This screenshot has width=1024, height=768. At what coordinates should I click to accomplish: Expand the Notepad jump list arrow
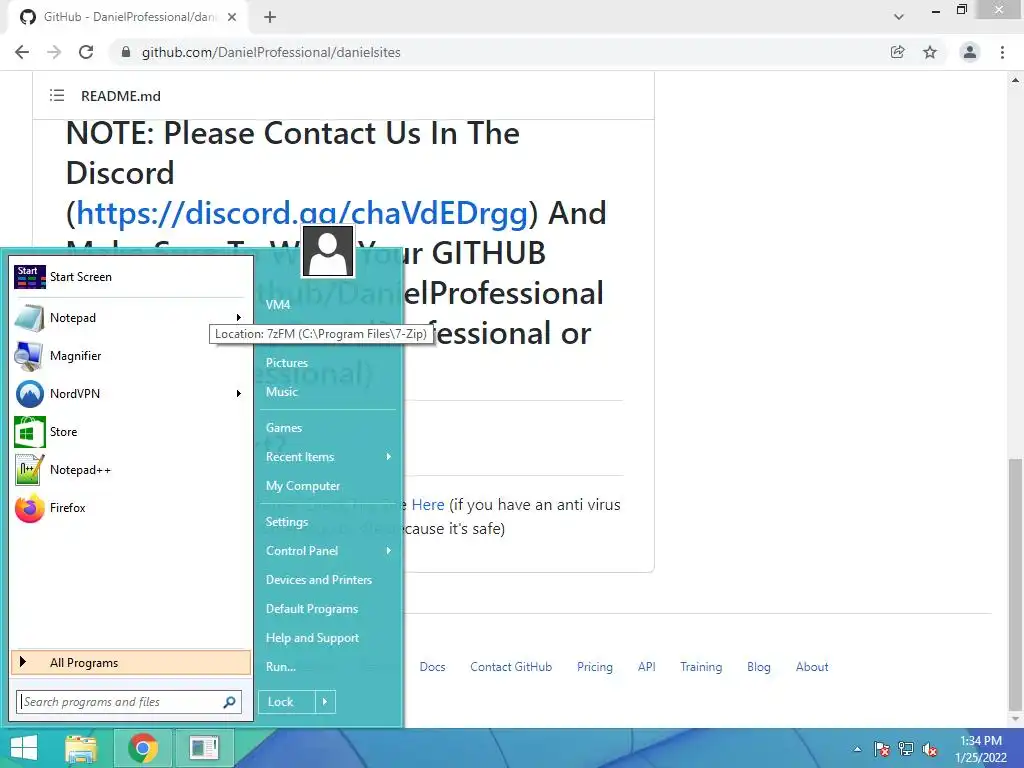(x=239, y=317)
